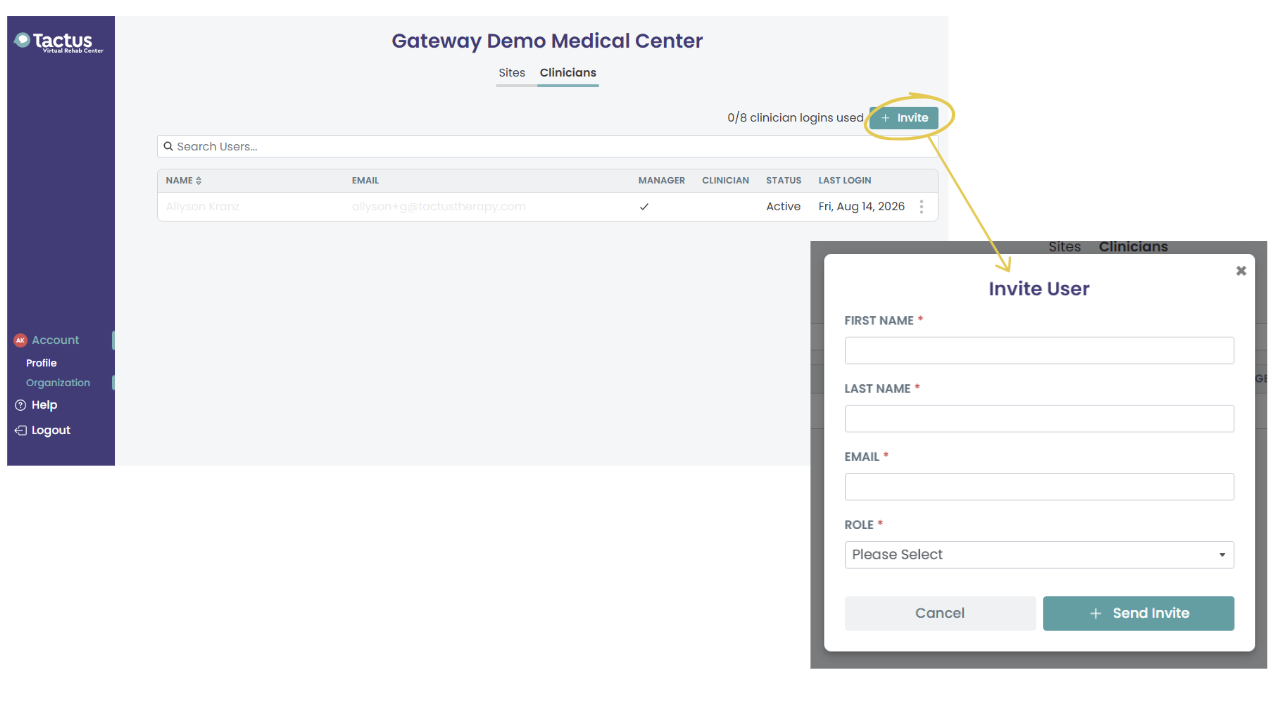Select the Clinicians tab
Viewport: 1286px width, 702px height.
(x=568, y=73)
